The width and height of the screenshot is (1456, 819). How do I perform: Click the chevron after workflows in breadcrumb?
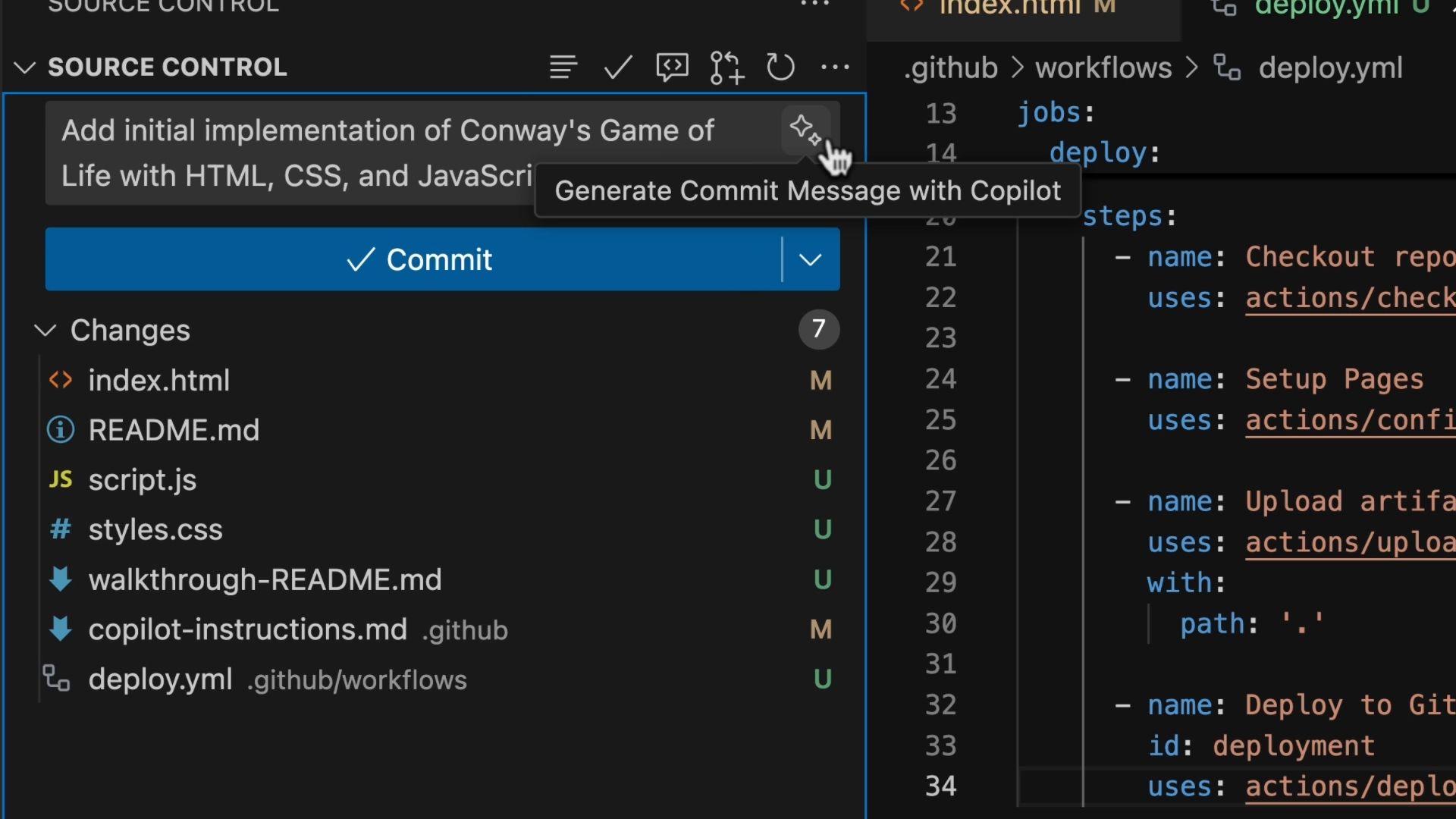point(1192,68)
